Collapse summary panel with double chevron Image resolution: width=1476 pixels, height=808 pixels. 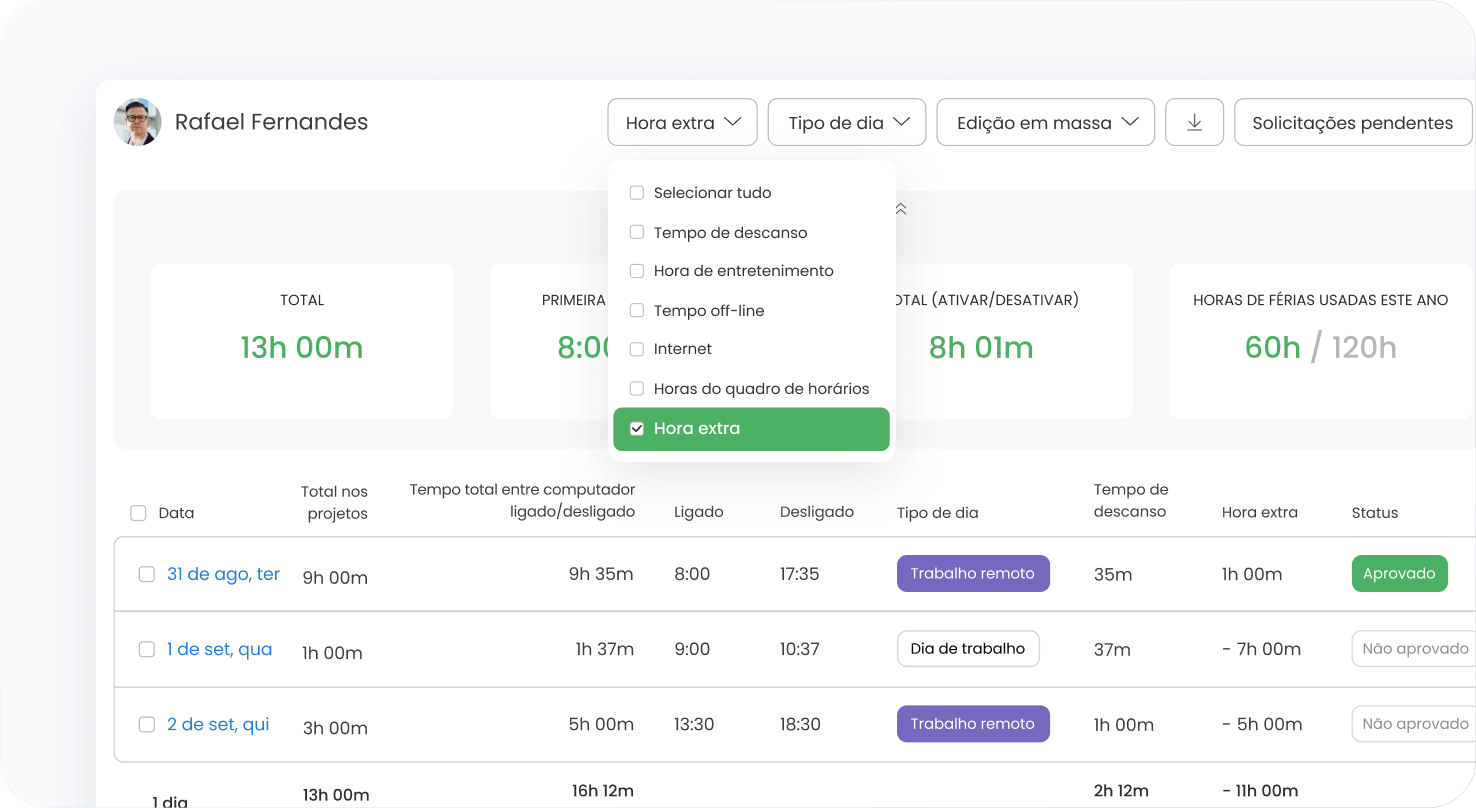point(900,209)
